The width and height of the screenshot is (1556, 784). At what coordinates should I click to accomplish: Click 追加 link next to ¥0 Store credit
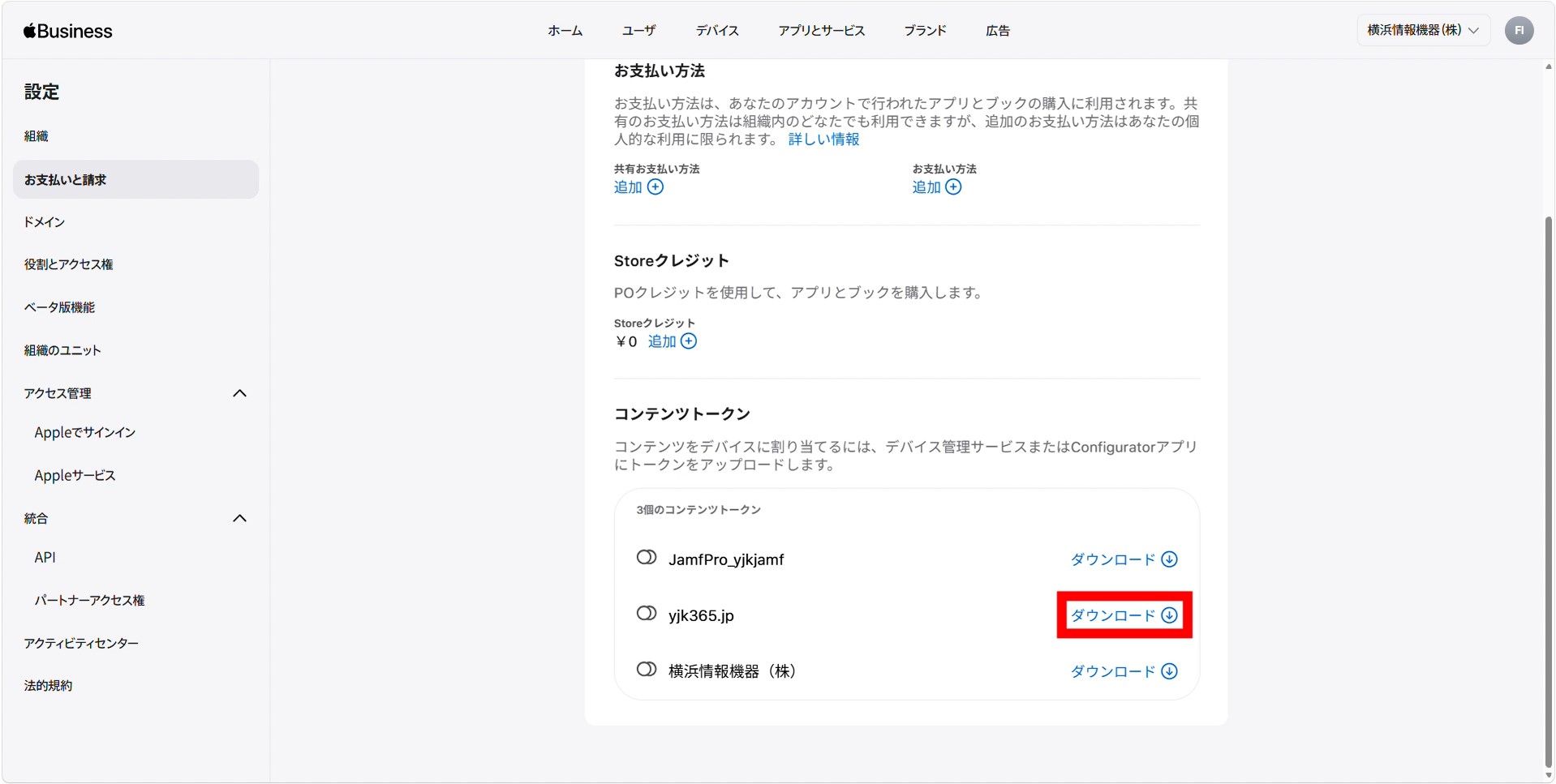(x=662, y=341)
